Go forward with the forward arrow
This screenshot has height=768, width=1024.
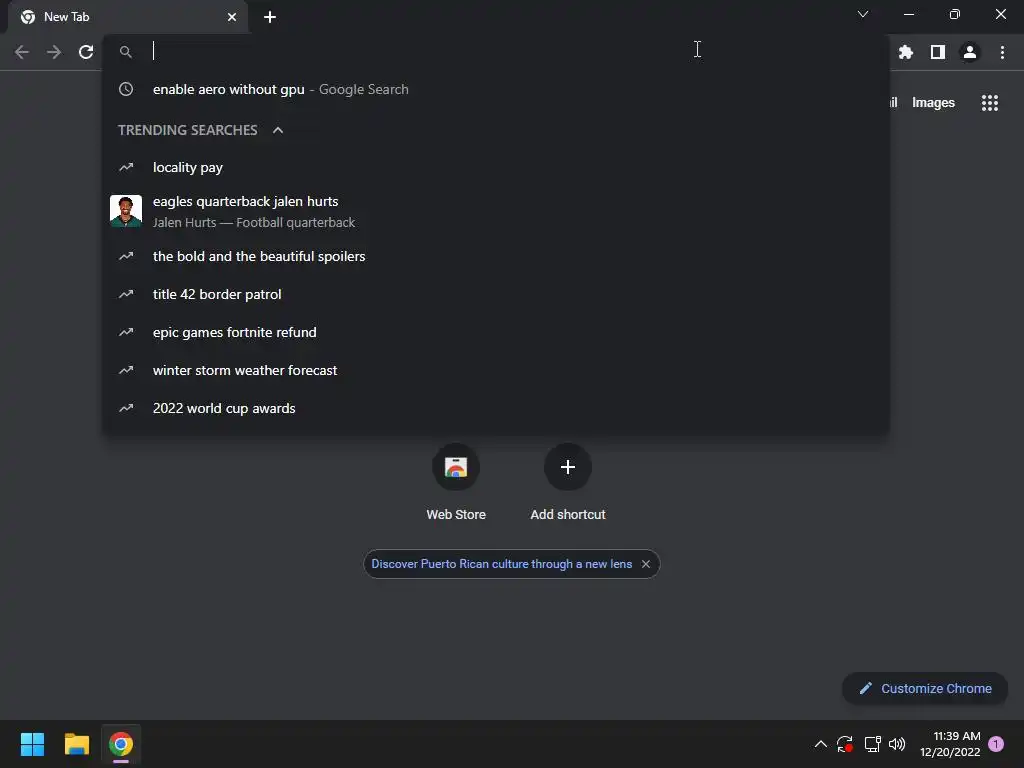coord(54,52)
